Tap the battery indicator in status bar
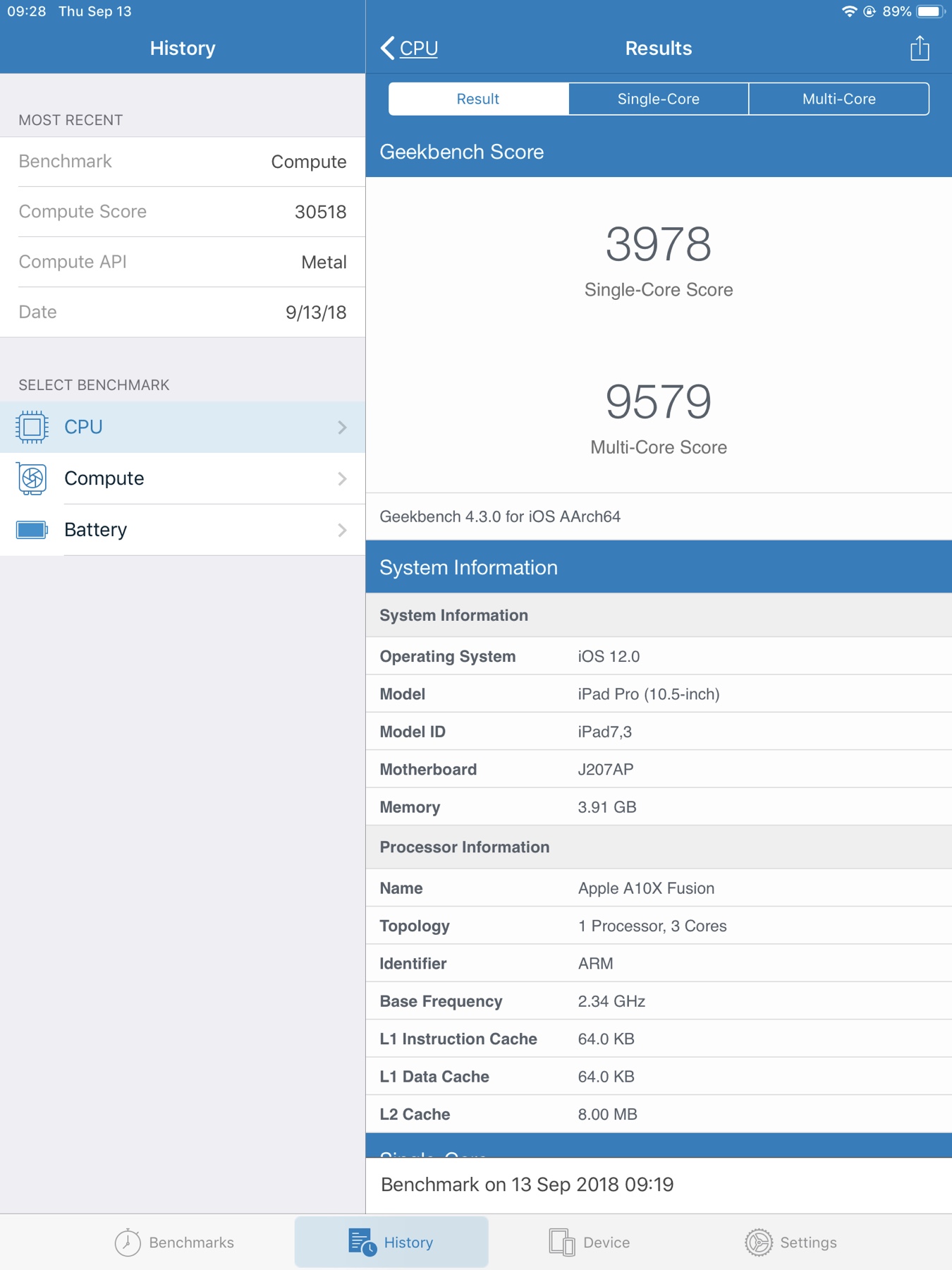This screenshot has height=1270, width=952. tap(931, 11)
